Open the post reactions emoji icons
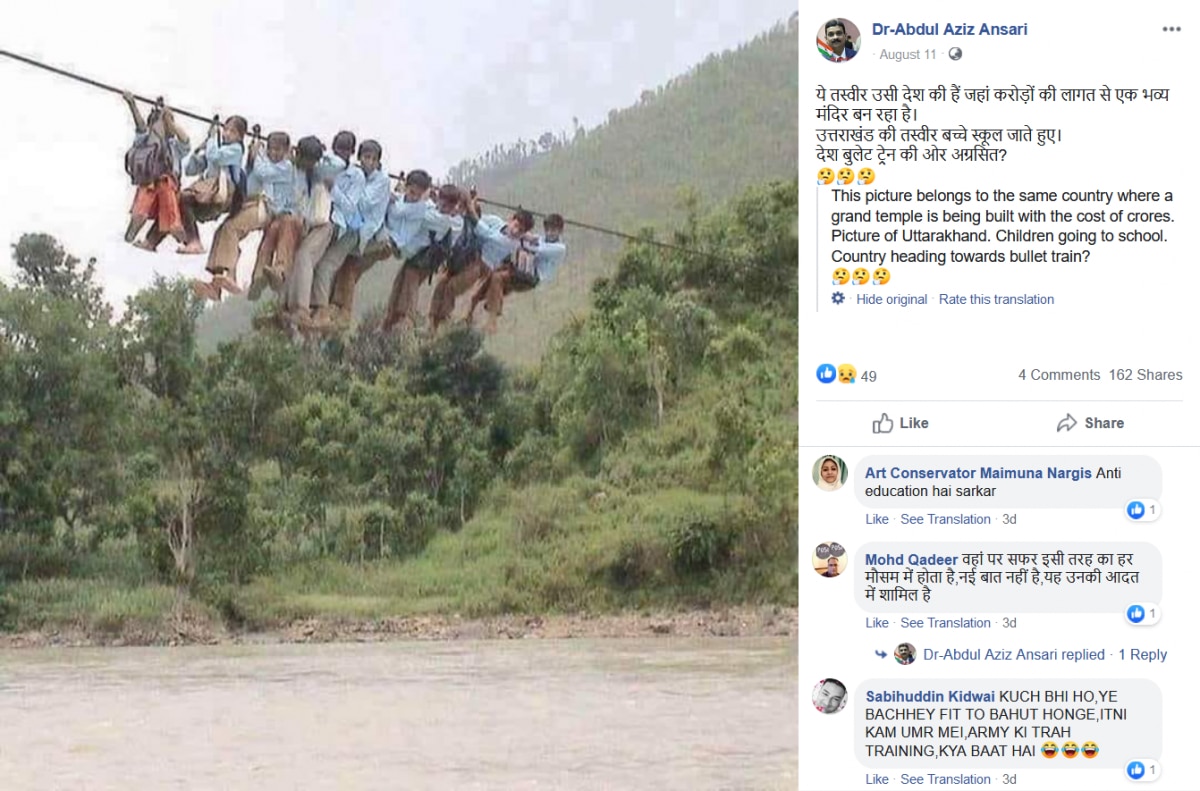The height and width of the screenshot is (791, 1200). (836, 375)
